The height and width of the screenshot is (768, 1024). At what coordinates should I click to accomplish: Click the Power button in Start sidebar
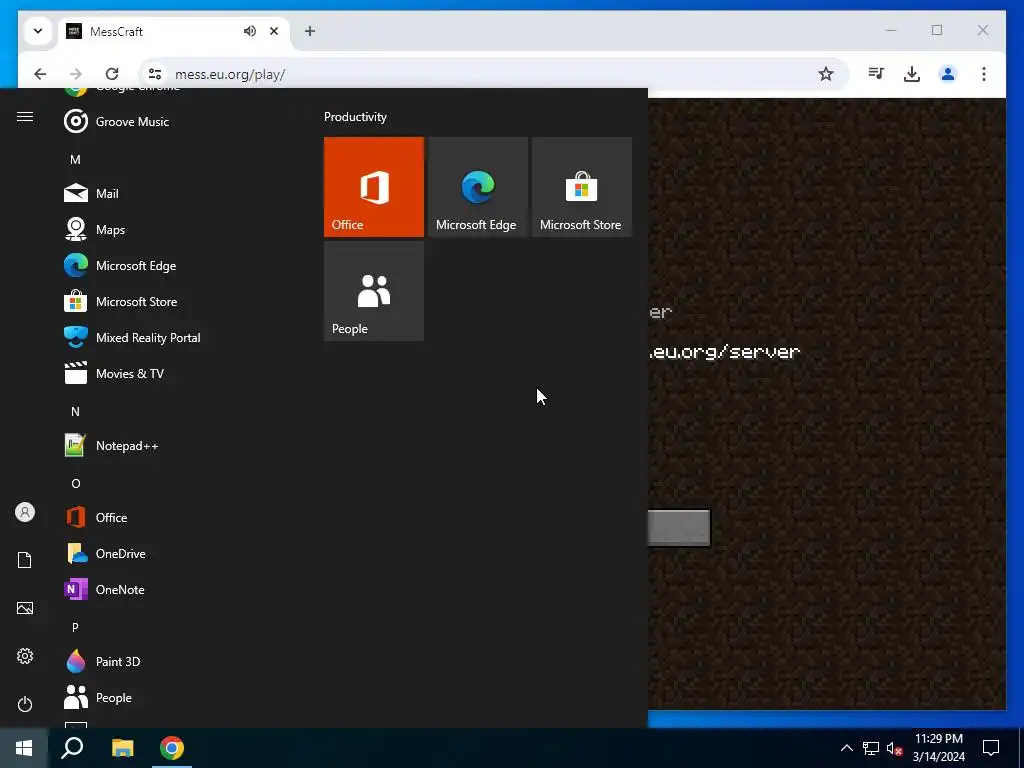(x=25, y=704)
